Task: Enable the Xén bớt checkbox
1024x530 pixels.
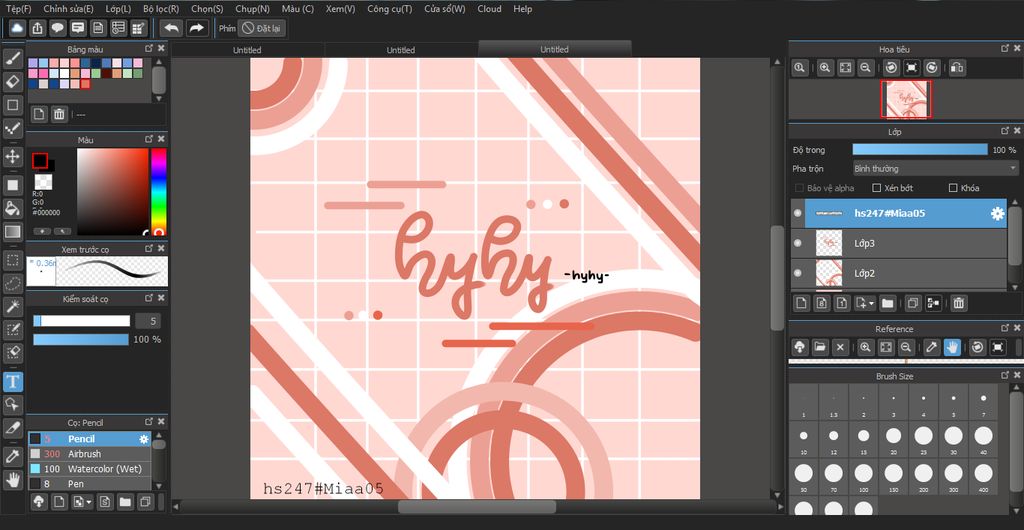Action: (877, 188)
